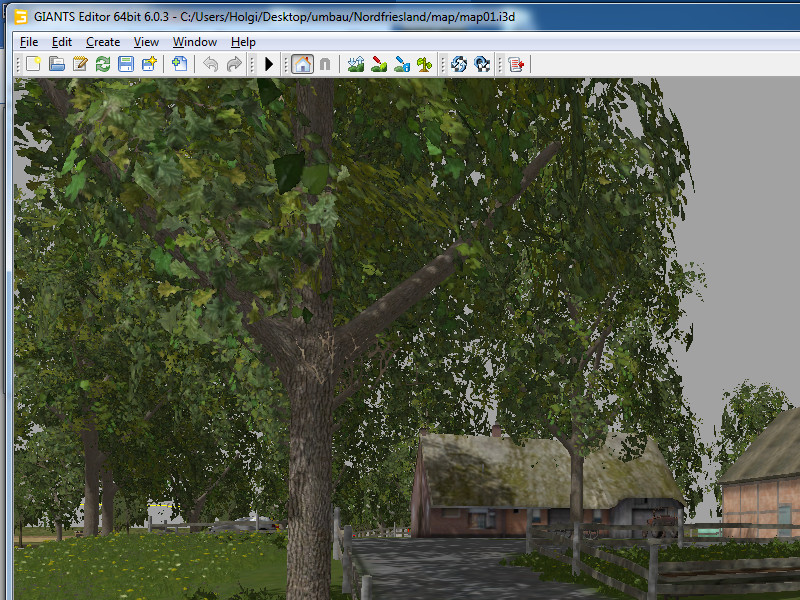Open the Help menu
Viewport: 800px width, 600px height.
click(243, 42)
